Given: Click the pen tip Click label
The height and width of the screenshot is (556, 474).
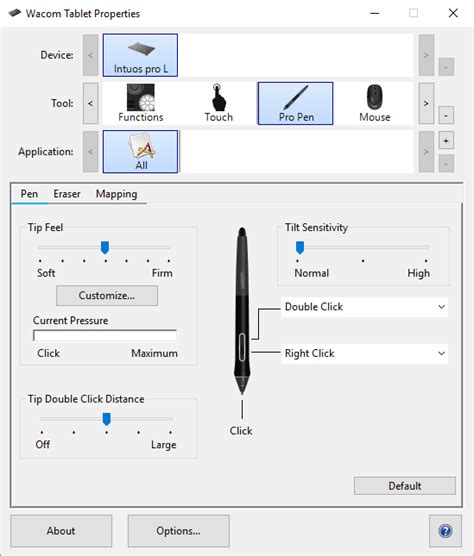Looking at the screenshot, I should tap(241, 431).
